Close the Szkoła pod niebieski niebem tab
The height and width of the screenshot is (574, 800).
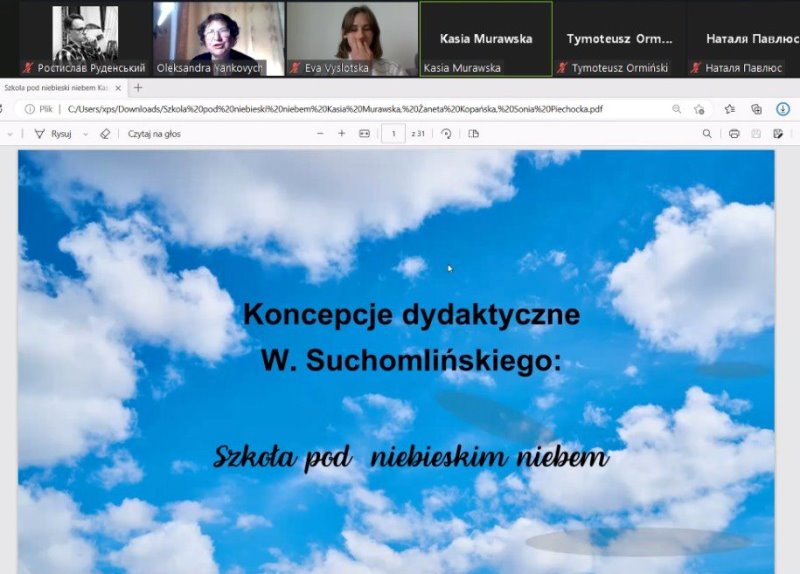tap(118, 88)
